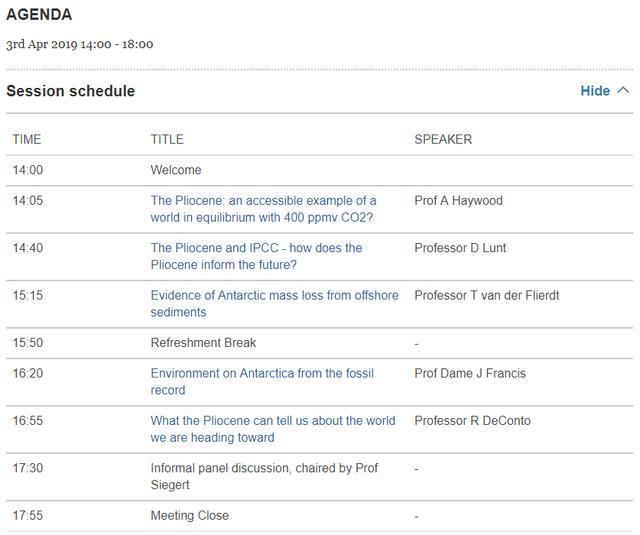
Task: Click the Session schedule heading
Action: click(x=70, y=91)
